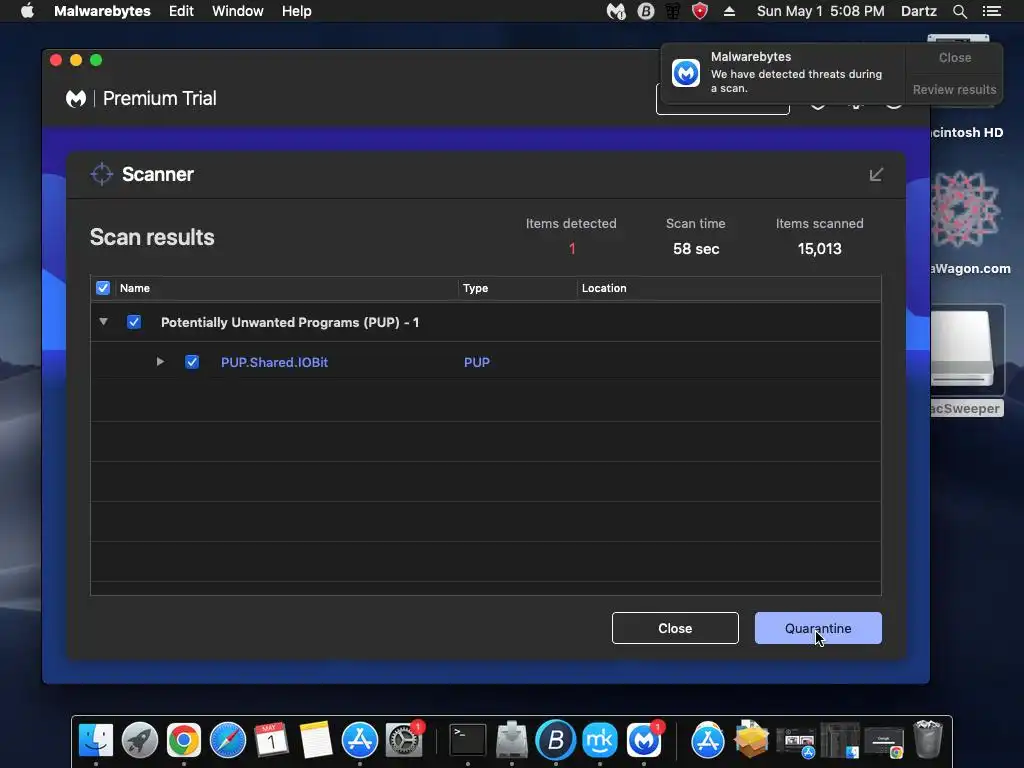
Task: Click the Close button in Scanner panel
Action: click(675, 628)
